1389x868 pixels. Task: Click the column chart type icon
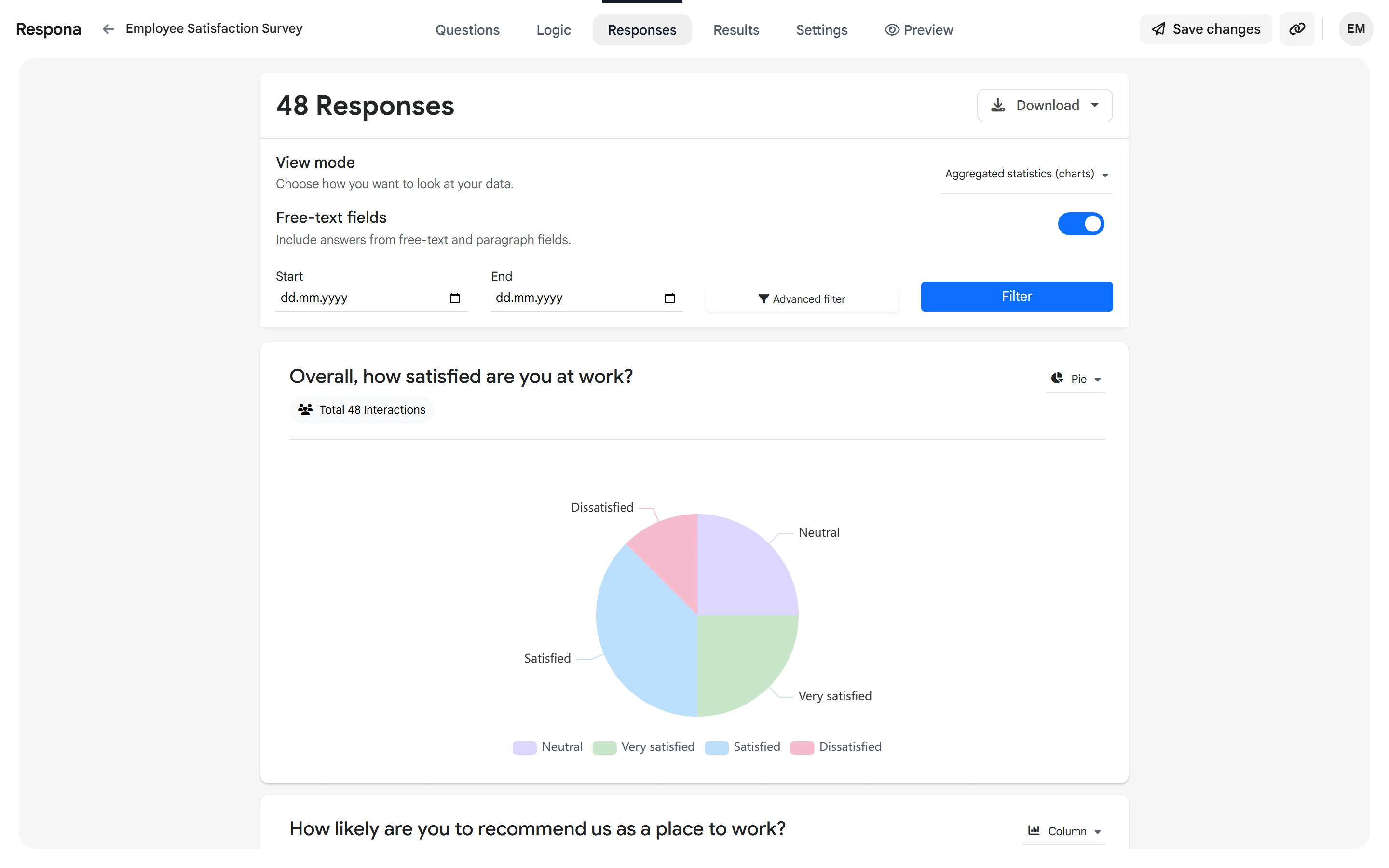pos(1034,830)
